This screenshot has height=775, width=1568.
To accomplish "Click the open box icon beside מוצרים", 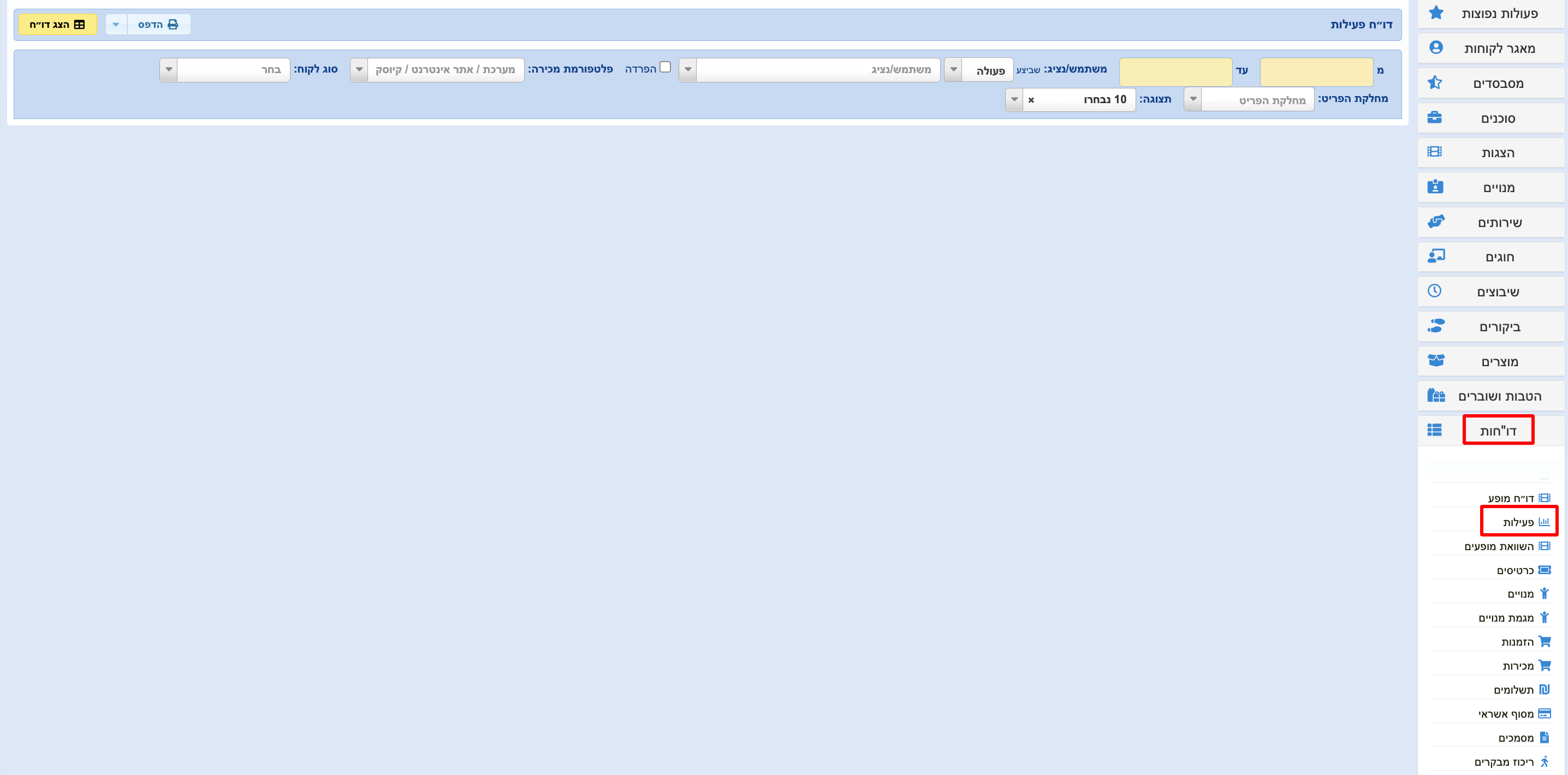I will pyautogui.click(x=1435, y=361).
